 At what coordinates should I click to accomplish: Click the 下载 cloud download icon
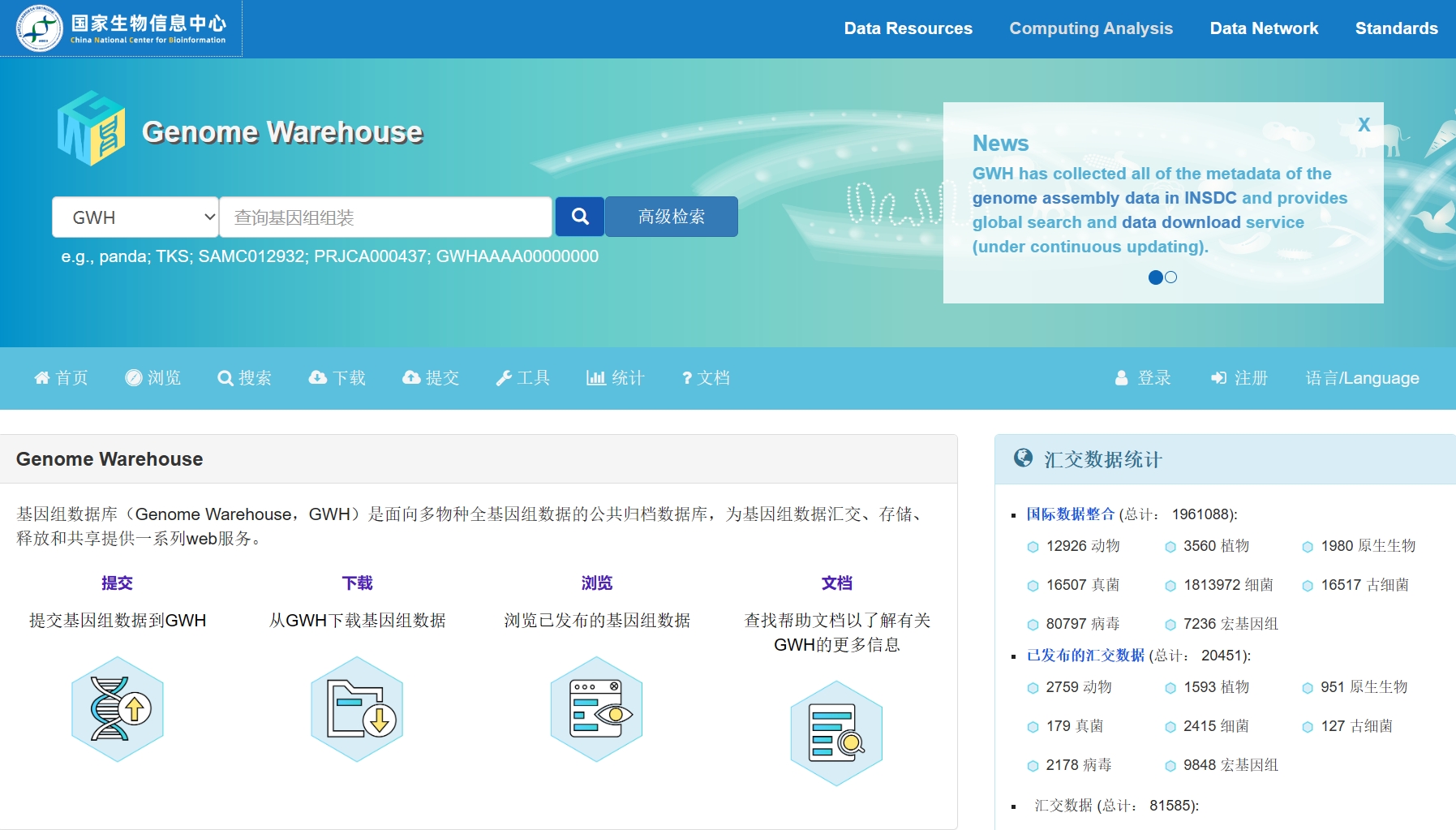pos(318,378)
